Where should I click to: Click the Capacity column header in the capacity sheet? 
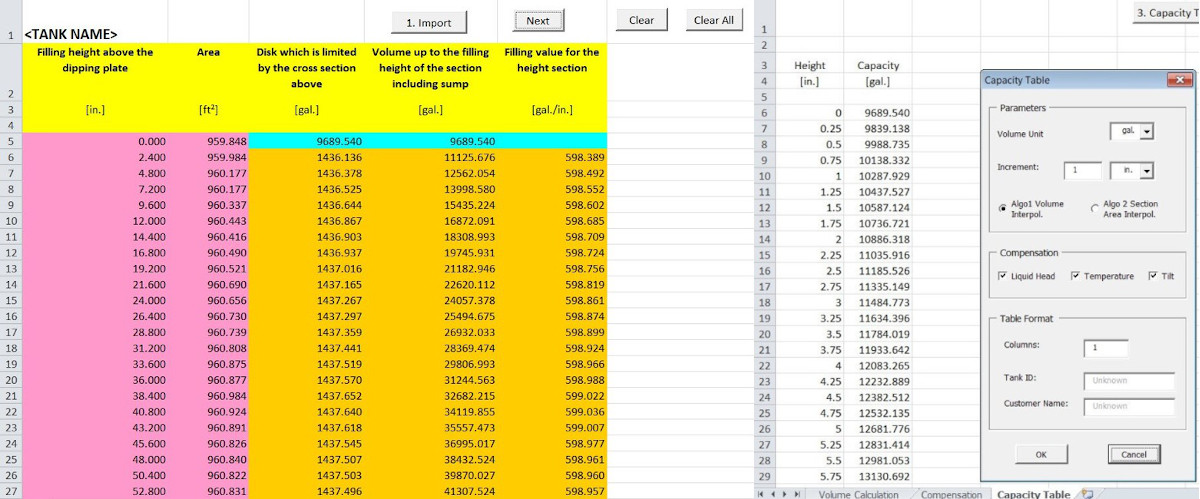pyautogui.click(x=878, y=65)
